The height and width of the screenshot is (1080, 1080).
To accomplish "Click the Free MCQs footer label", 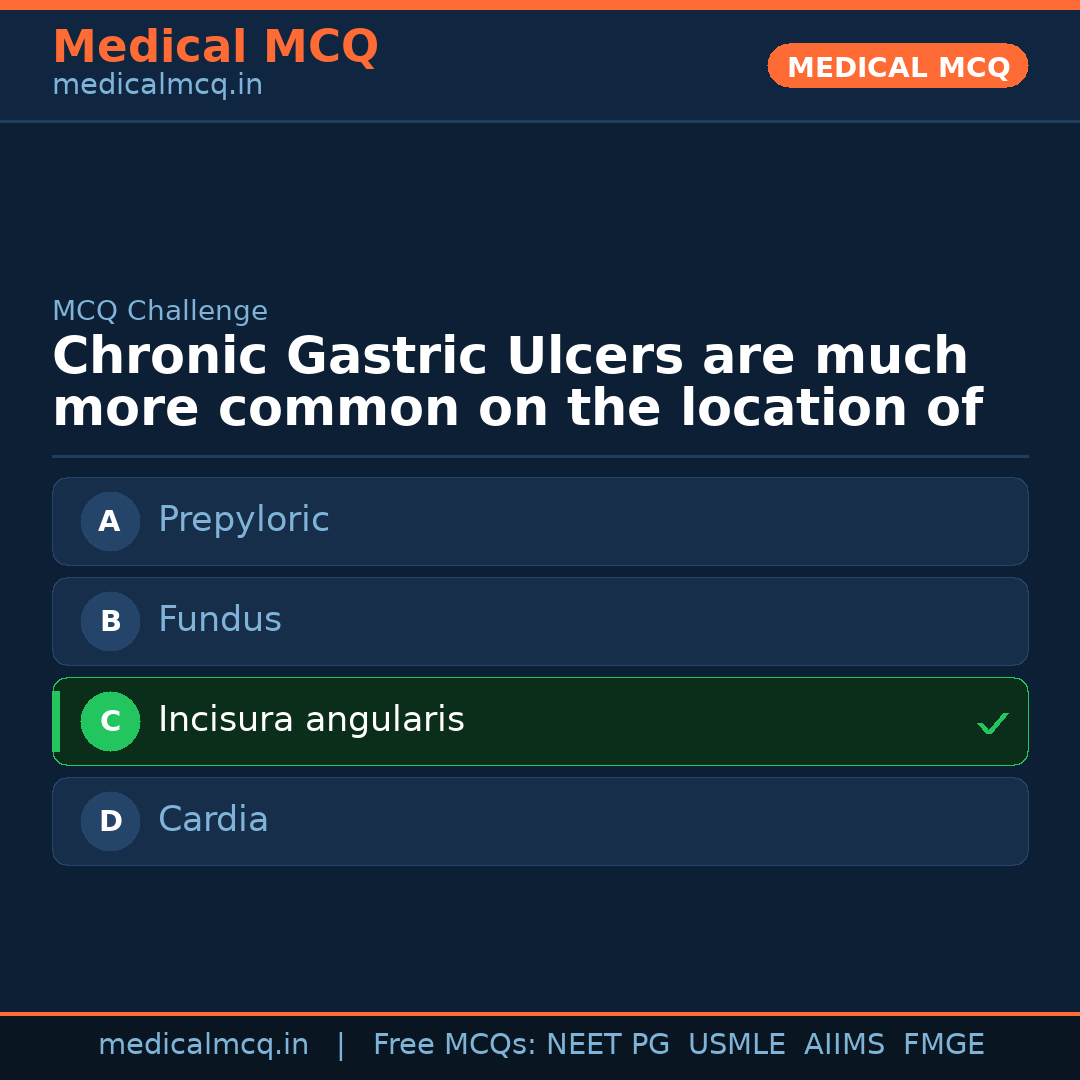I will (454, 1045).
